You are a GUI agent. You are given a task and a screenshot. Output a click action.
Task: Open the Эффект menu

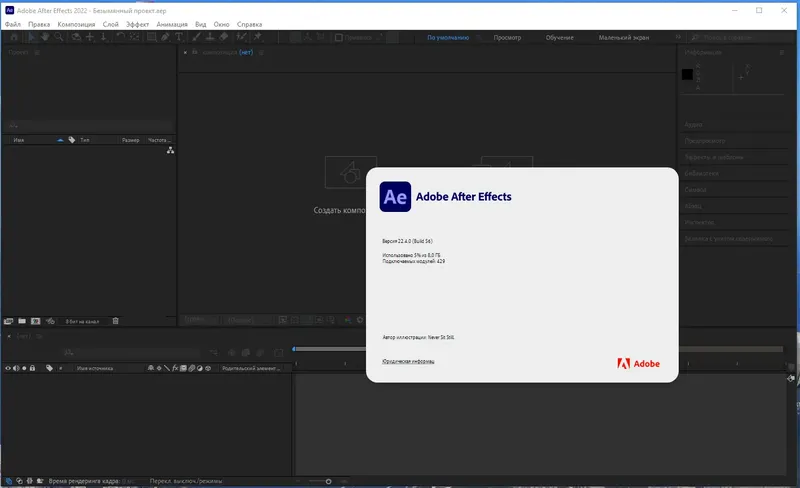(x=137, y=24)
